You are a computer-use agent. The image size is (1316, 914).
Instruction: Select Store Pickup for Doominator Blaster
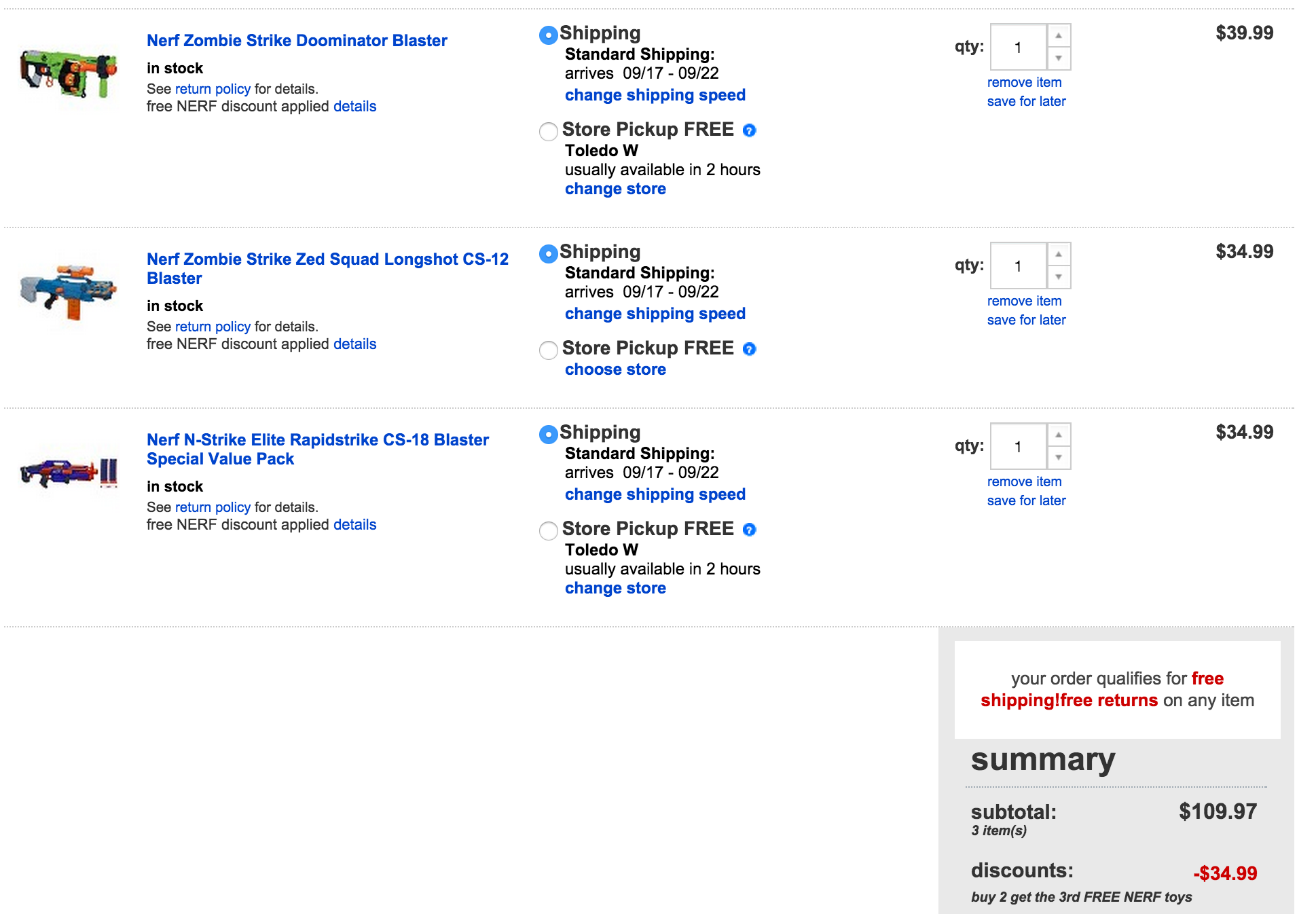[x=548, y=131]
